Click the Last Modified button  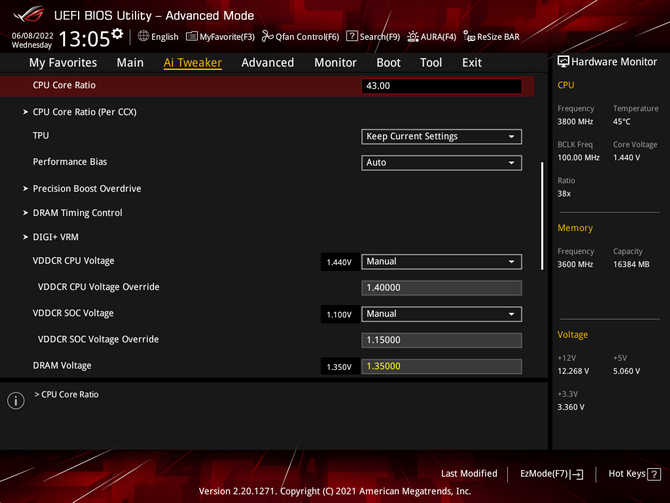(x=469, y=474)
